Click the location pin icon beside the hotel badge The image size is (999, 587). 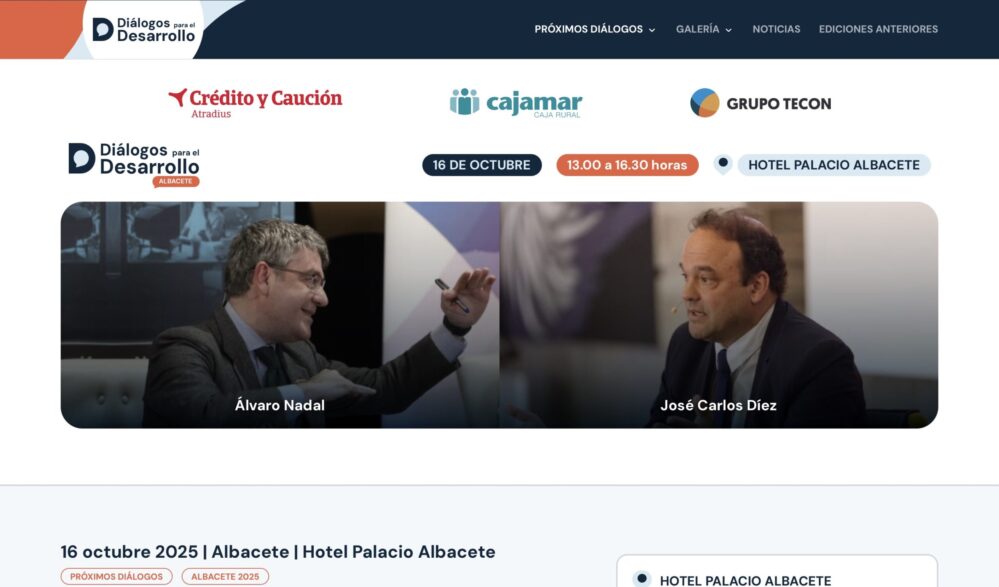coord(722,164)
